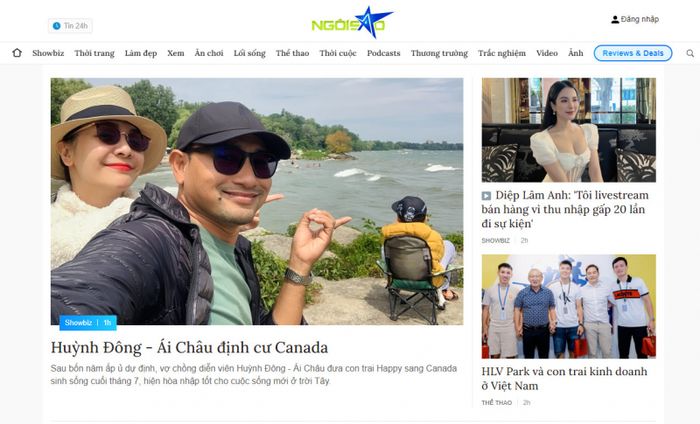The image size is (700, 424).
Task: Click video play icon before Diệp Lâm Anh headline
Action: (486, 196)
